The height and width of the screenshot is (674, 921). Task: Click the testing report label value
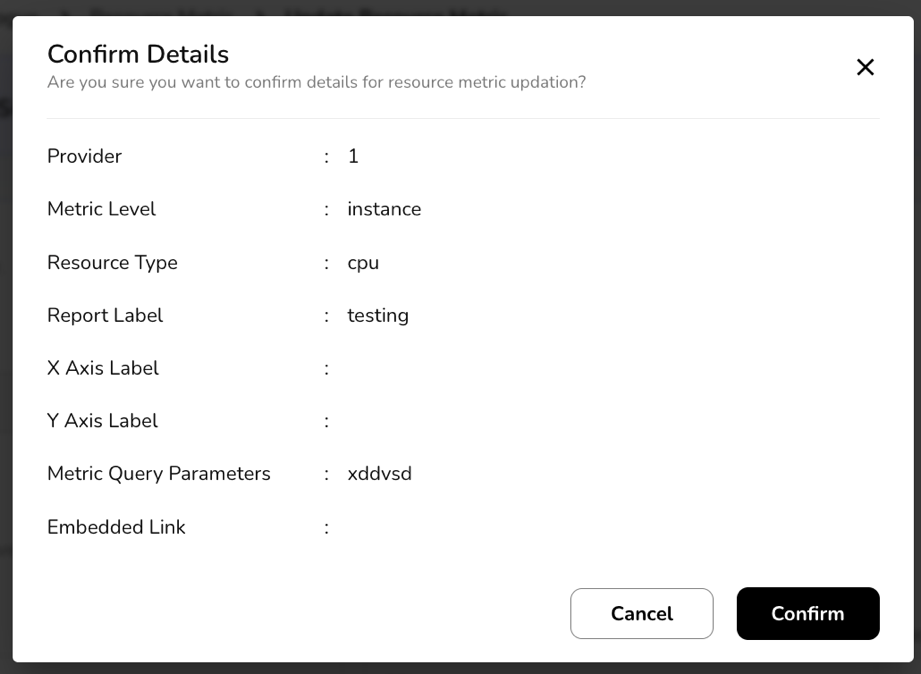click(x=378, y=315)
